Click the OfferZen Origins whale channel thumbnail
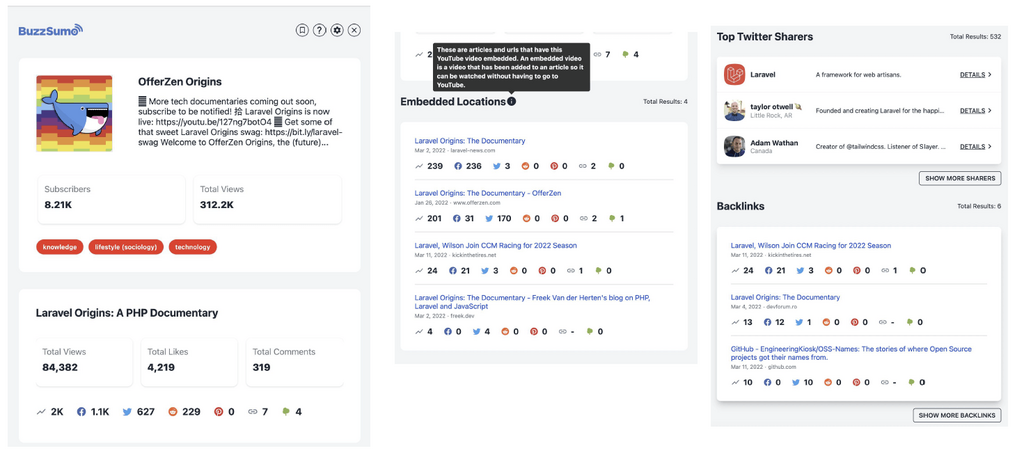This screenshot has height=460, width=1024. pos(74,113)
